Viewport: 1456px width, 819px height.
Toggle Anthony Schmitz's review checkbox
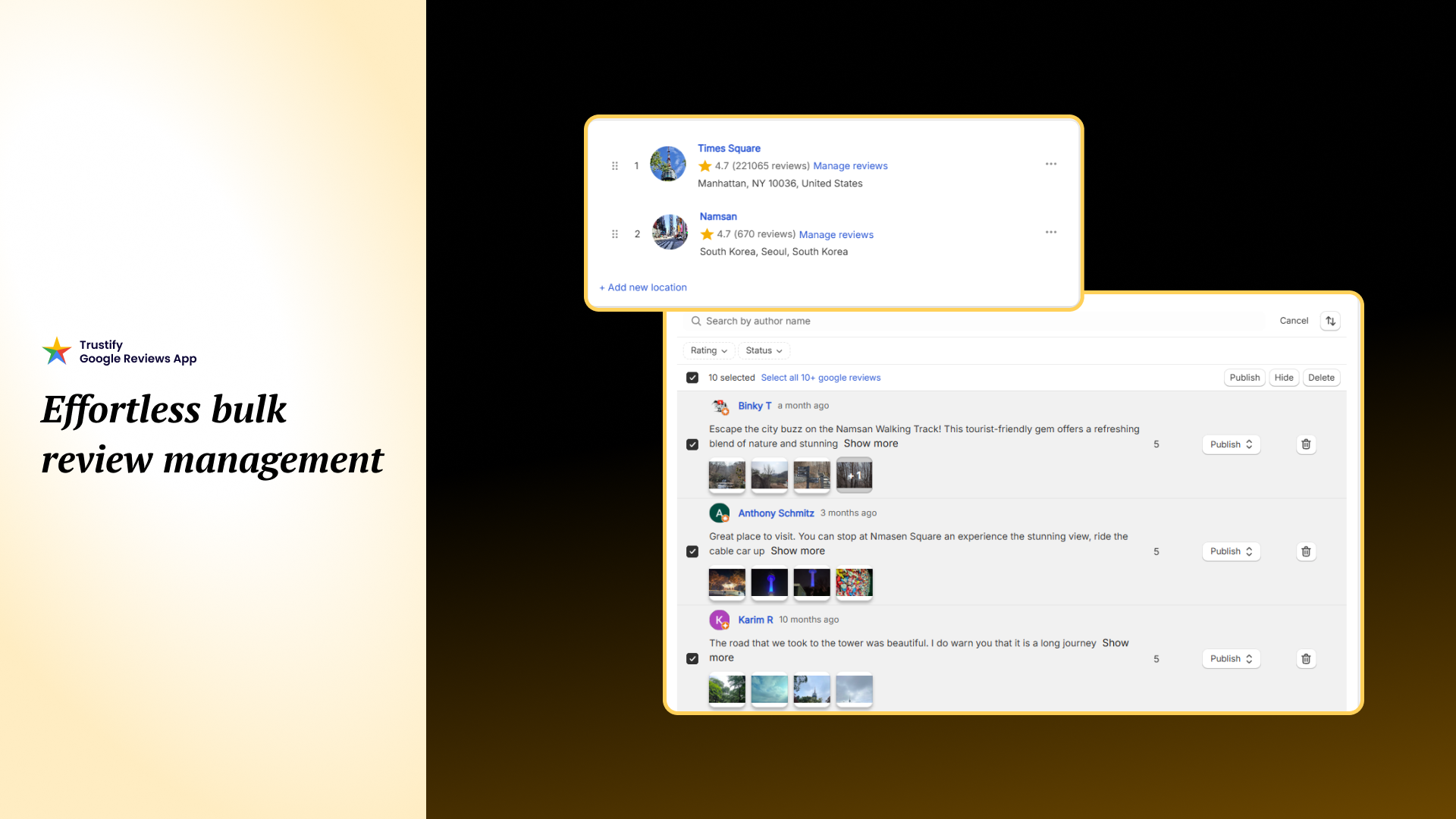click(692, 551)
